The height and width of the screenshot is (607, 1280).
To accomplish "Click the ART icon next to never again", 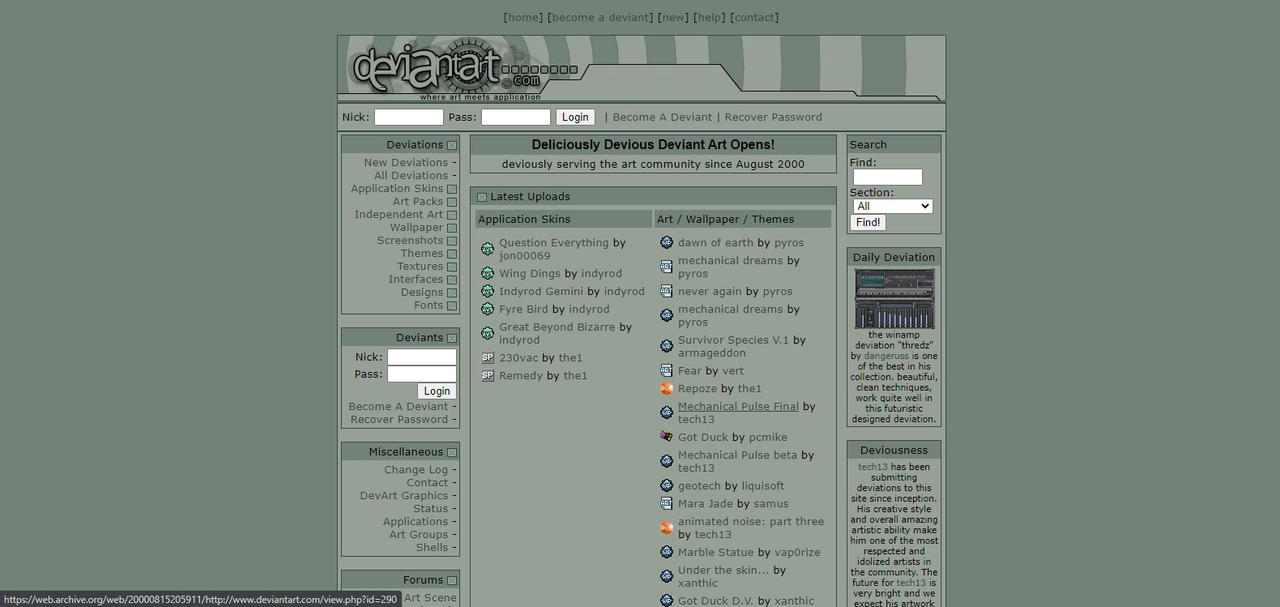I will coord(666,291).
